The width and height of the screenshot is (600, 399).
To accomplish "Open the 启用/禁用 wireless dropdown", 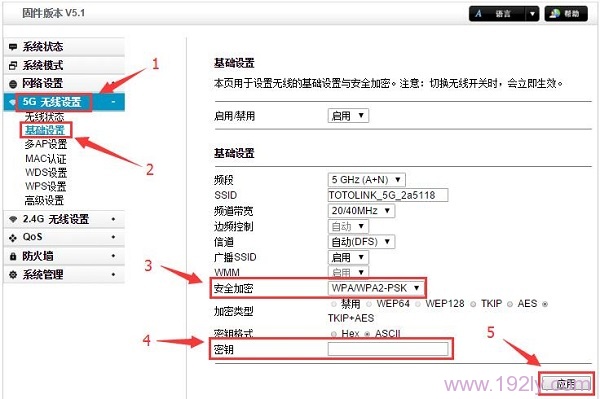I will pyautogui.click(x=348, y=116).
